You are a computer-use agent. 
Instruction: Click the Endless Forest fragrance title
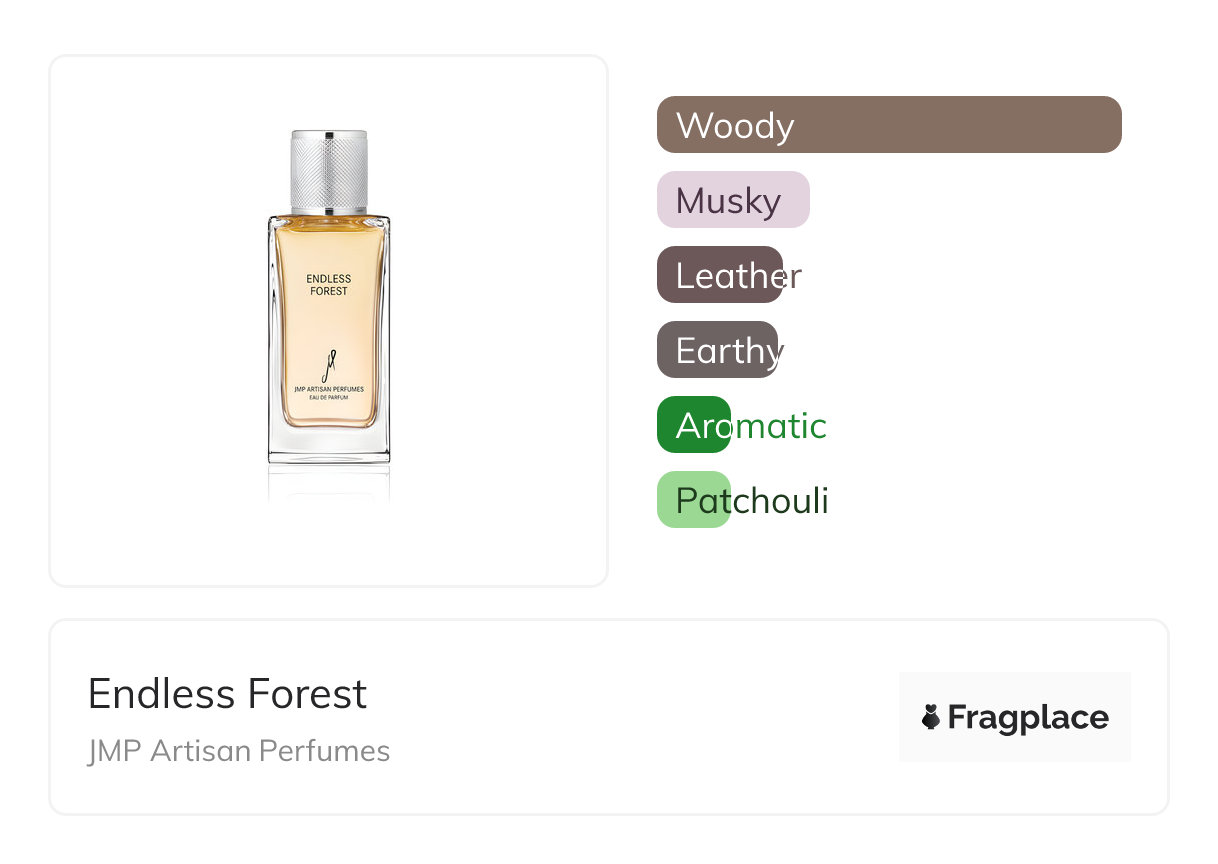click(x=228, y=694)
